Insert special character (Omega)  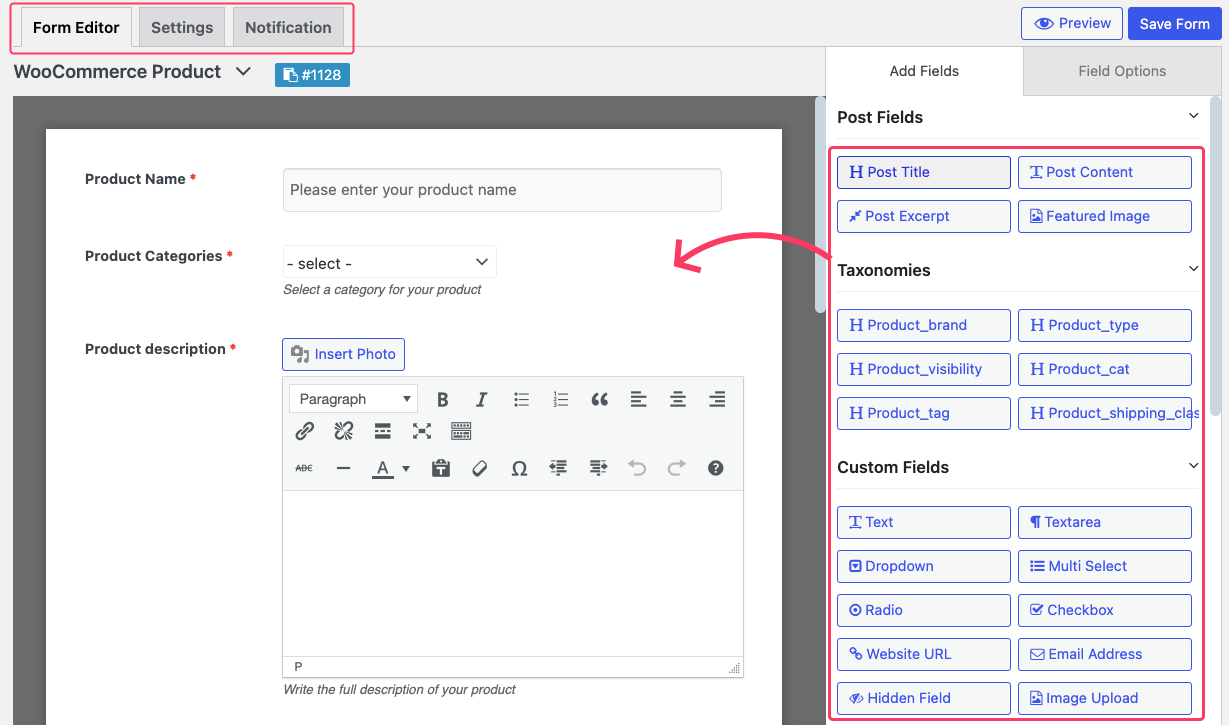pos(519,468)
